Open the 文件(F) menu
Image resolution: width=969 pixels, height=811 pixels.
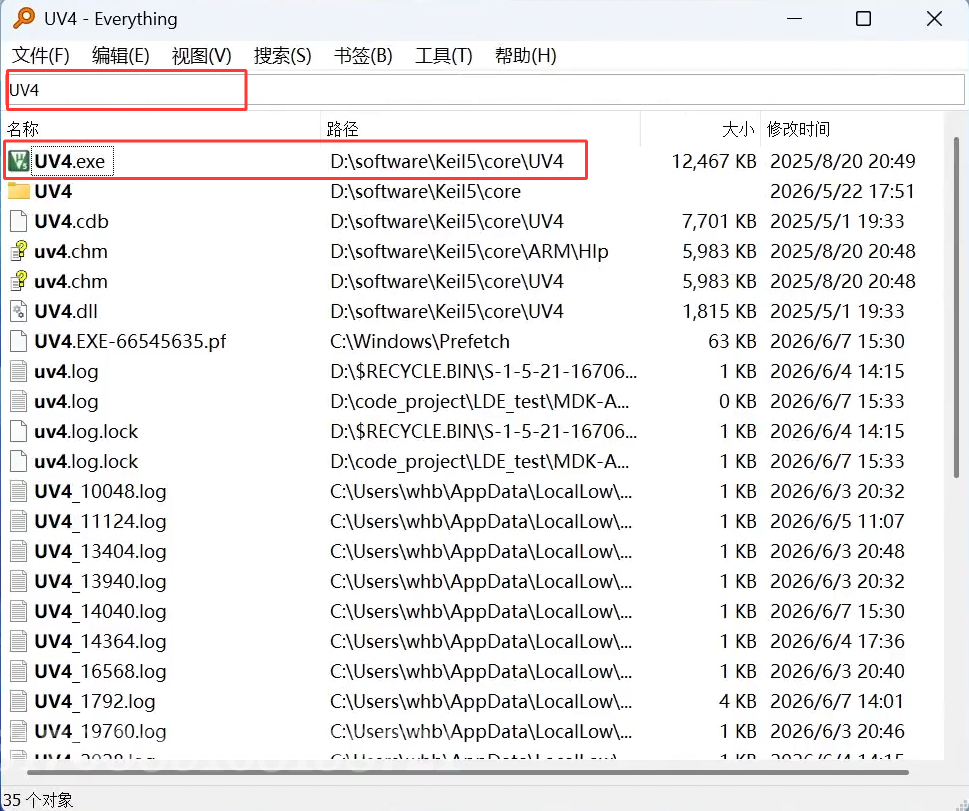tap(41, 56)
